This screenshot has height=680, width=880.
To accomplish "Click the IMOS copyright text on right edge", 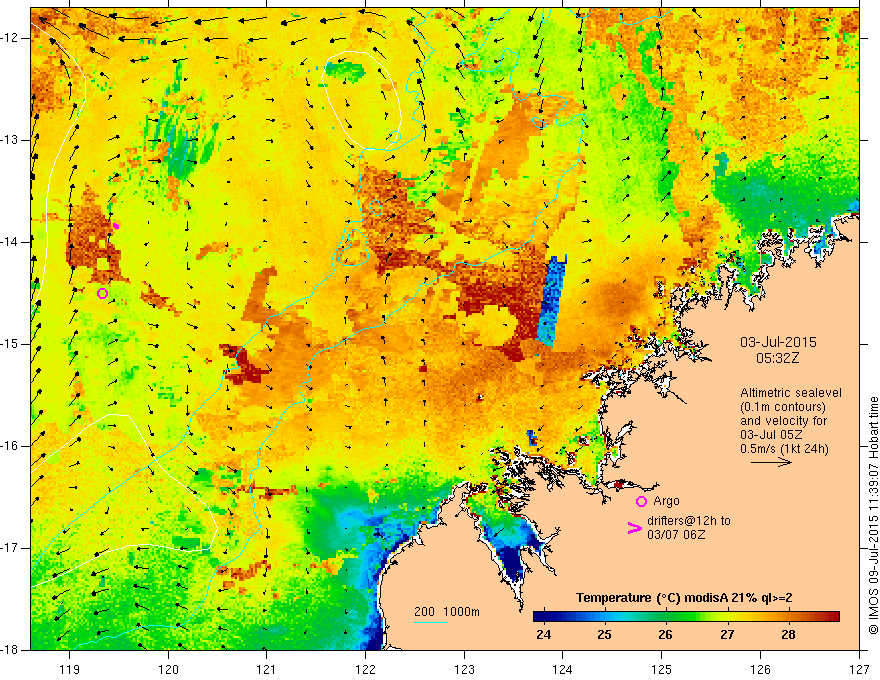I will 873,516.
